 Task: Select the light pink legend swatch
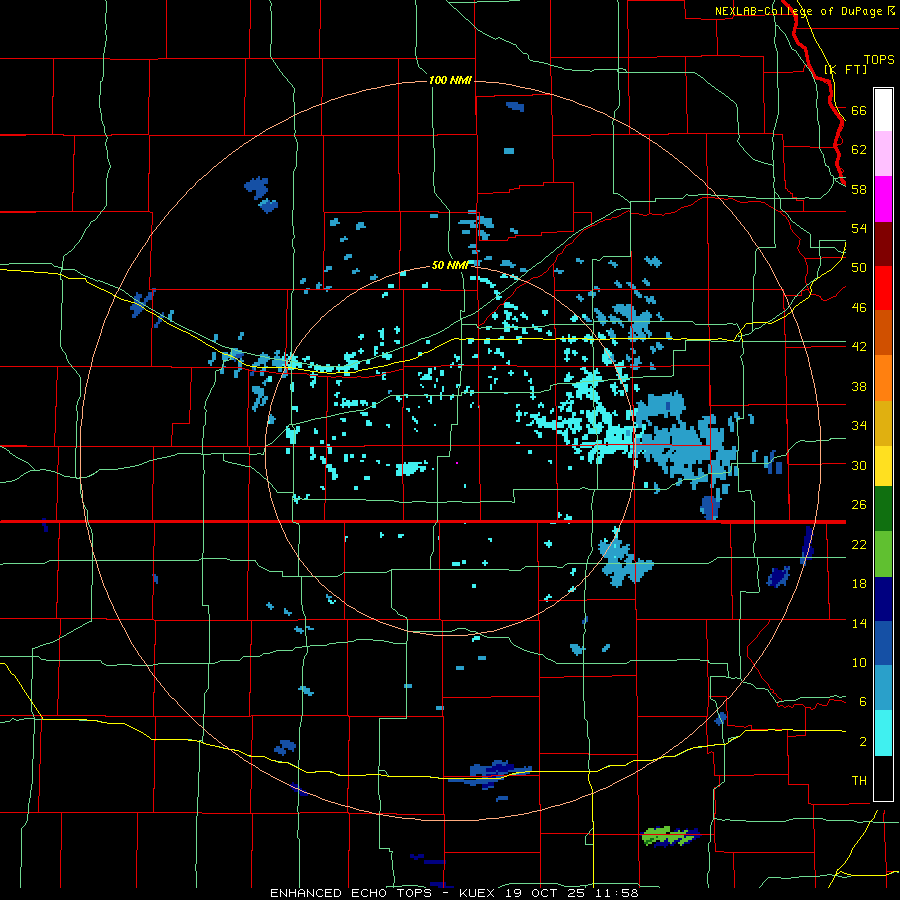pyautogui.click(x=883, y=154)
